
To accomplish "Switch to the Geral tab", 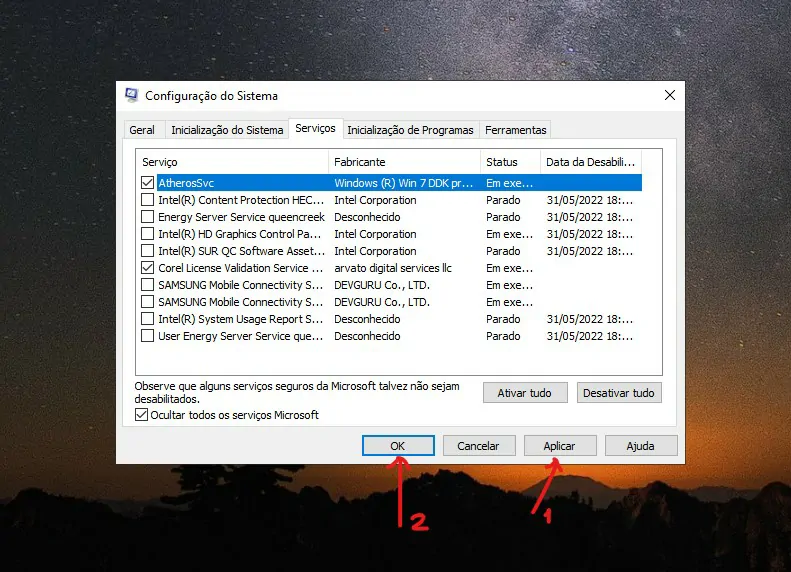I will (142, 130).
